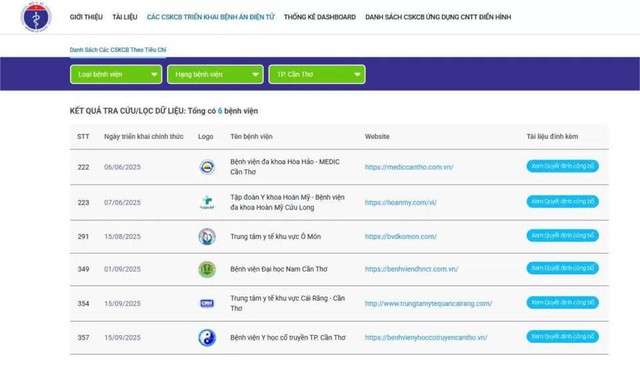This screenshot has width=640, height=371.
Task: View decision for Trung tâm y tế Ô Môn
Action: pos(562,235)
